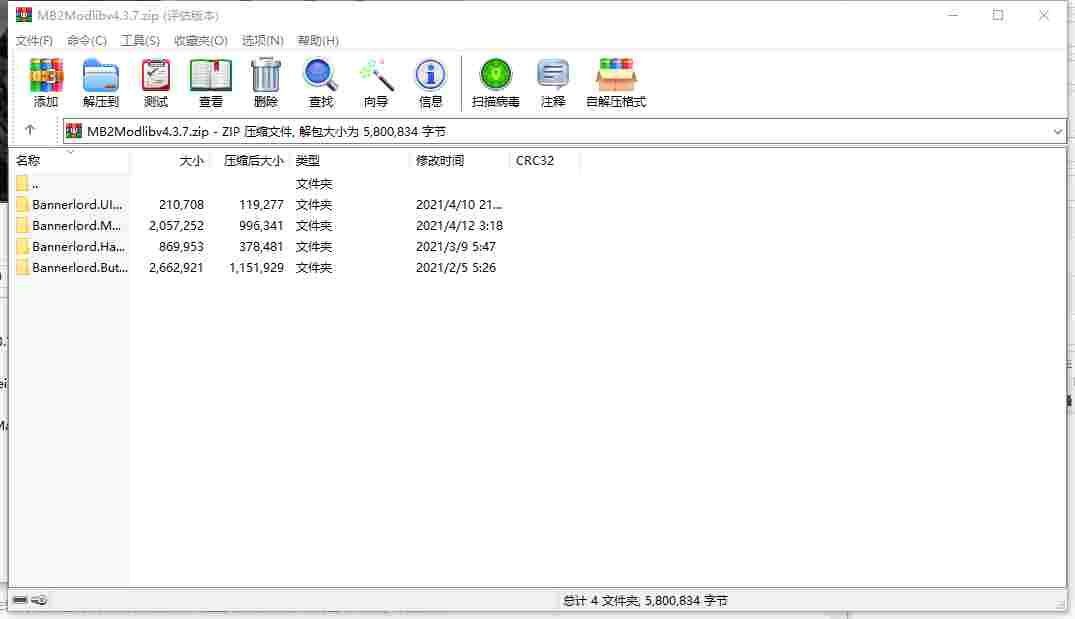
Task: Click the WinRAR title bar app icon
Action: click(x=24, y=14)
